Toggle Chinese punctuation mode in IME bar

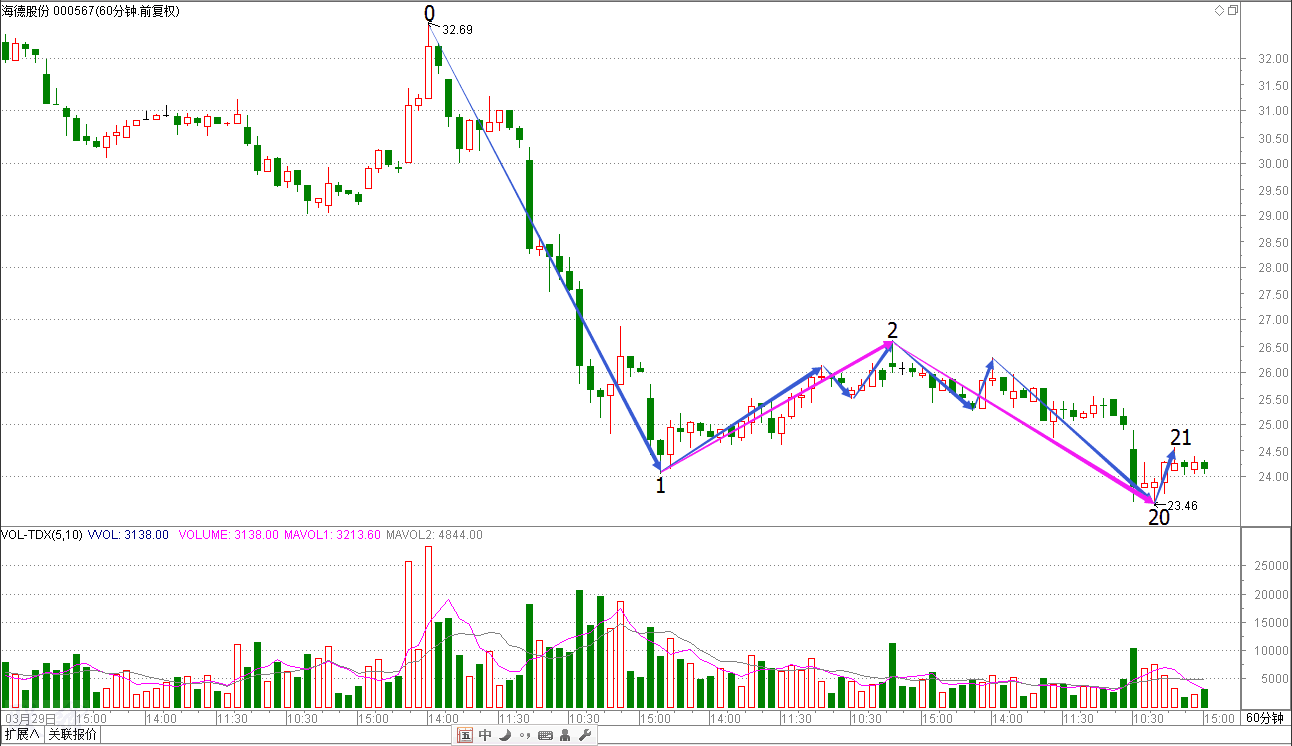pyautogui.click(x=525, y=737)
